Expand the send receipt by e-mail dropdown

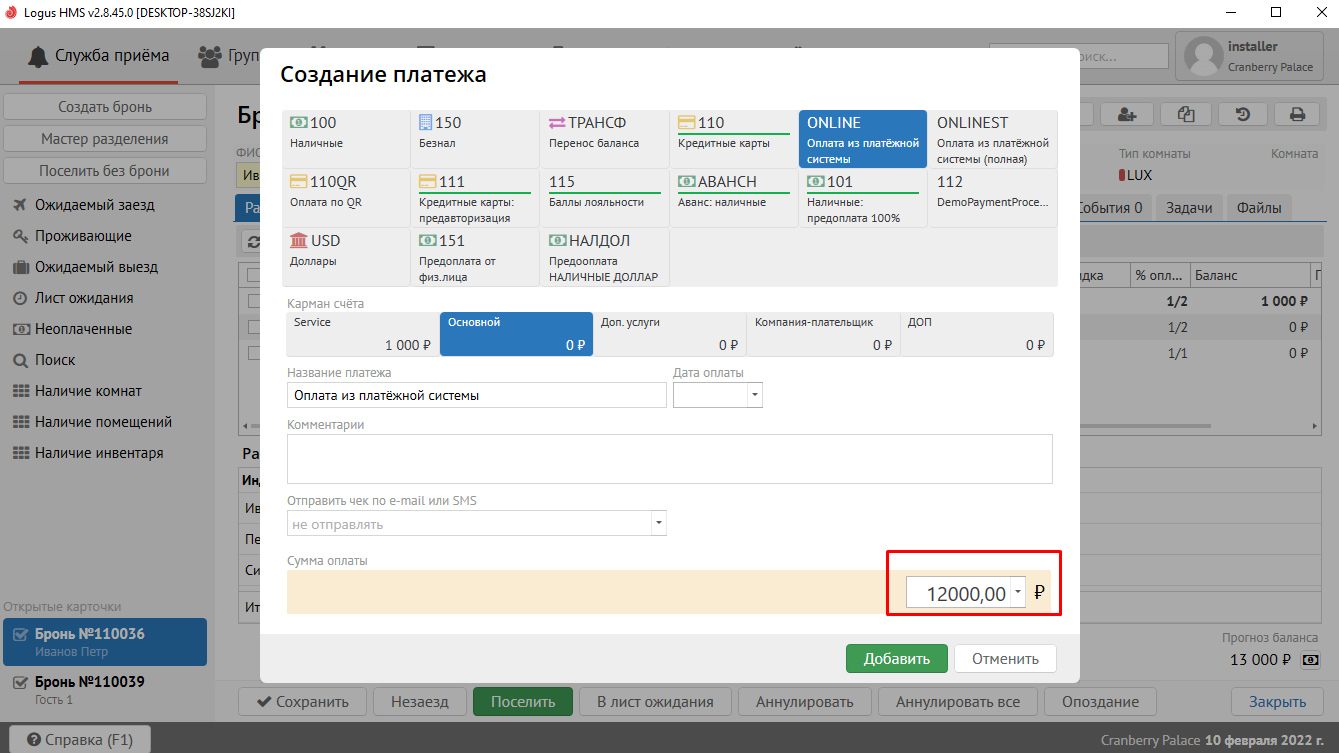(658, 524)
